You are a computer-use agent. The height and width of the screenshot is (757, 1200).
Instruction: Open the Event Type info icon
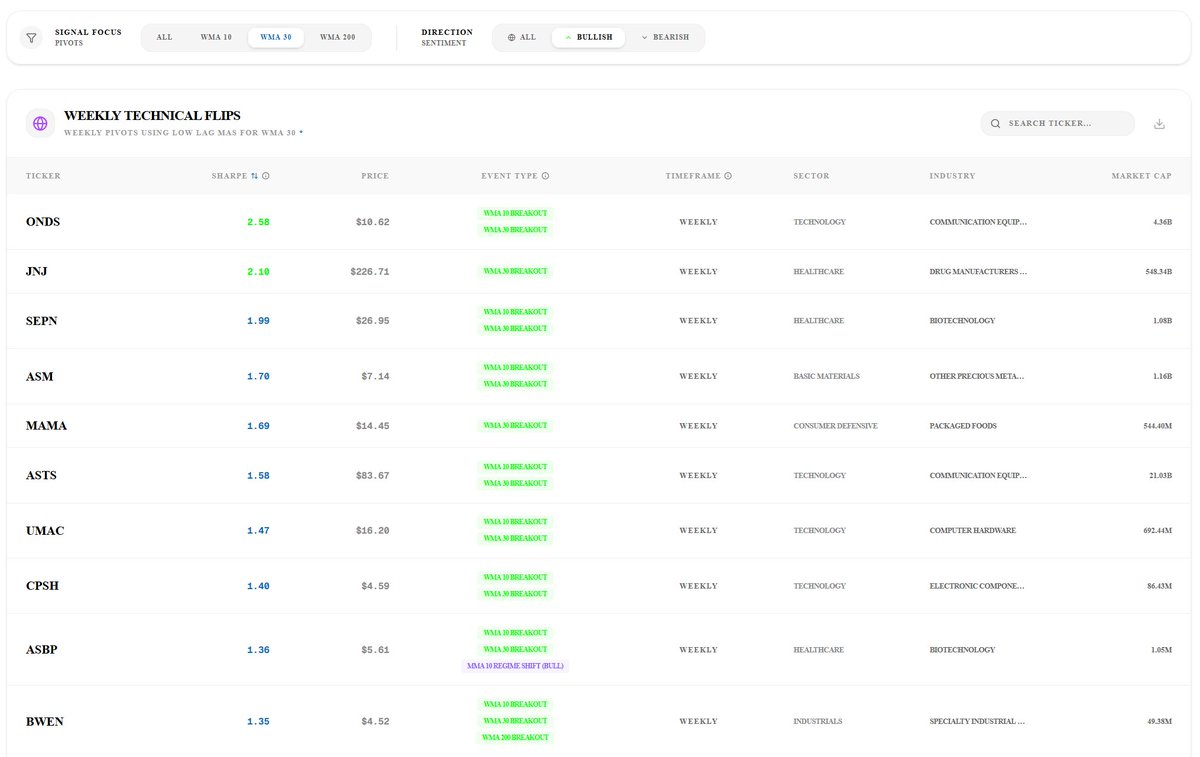545,176
